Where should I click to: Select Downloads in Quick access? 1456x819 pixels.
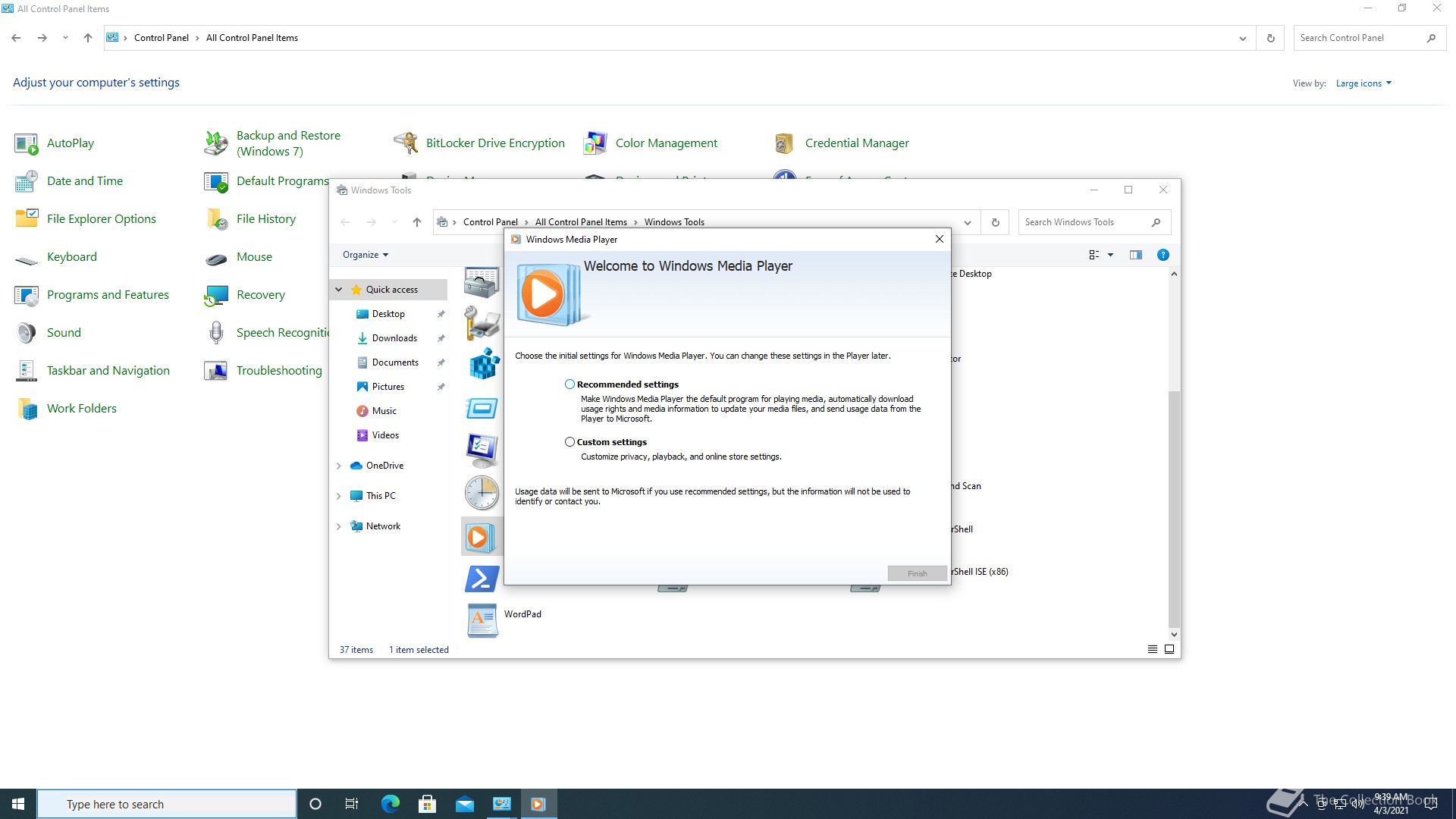click(x=394, y=338)
